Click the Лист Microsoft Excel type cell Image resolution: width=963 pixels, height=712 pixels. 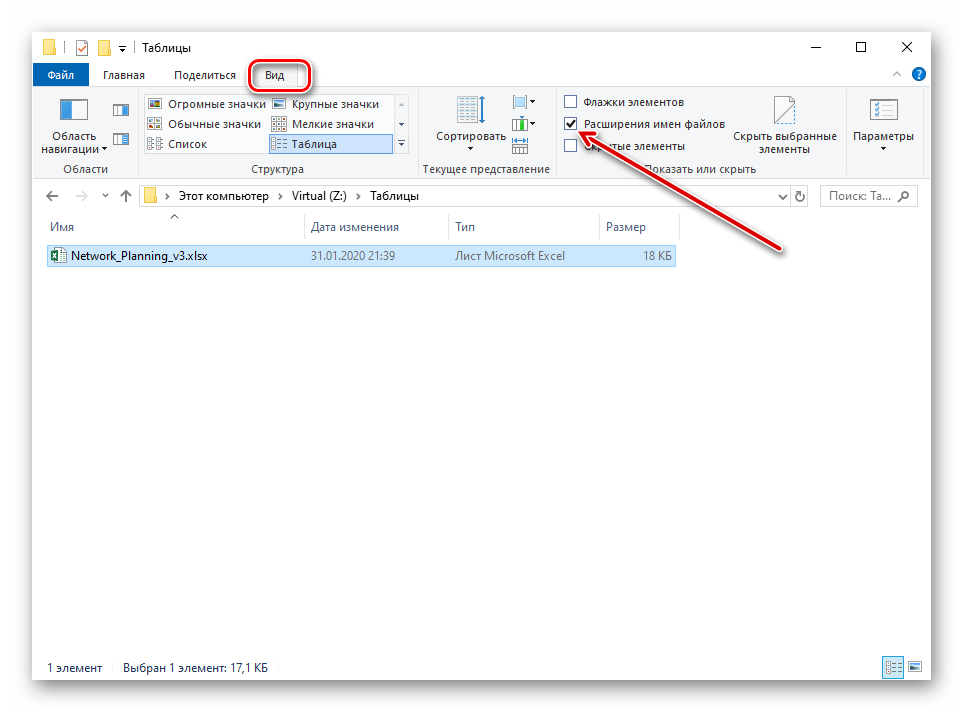click(510, 256)
